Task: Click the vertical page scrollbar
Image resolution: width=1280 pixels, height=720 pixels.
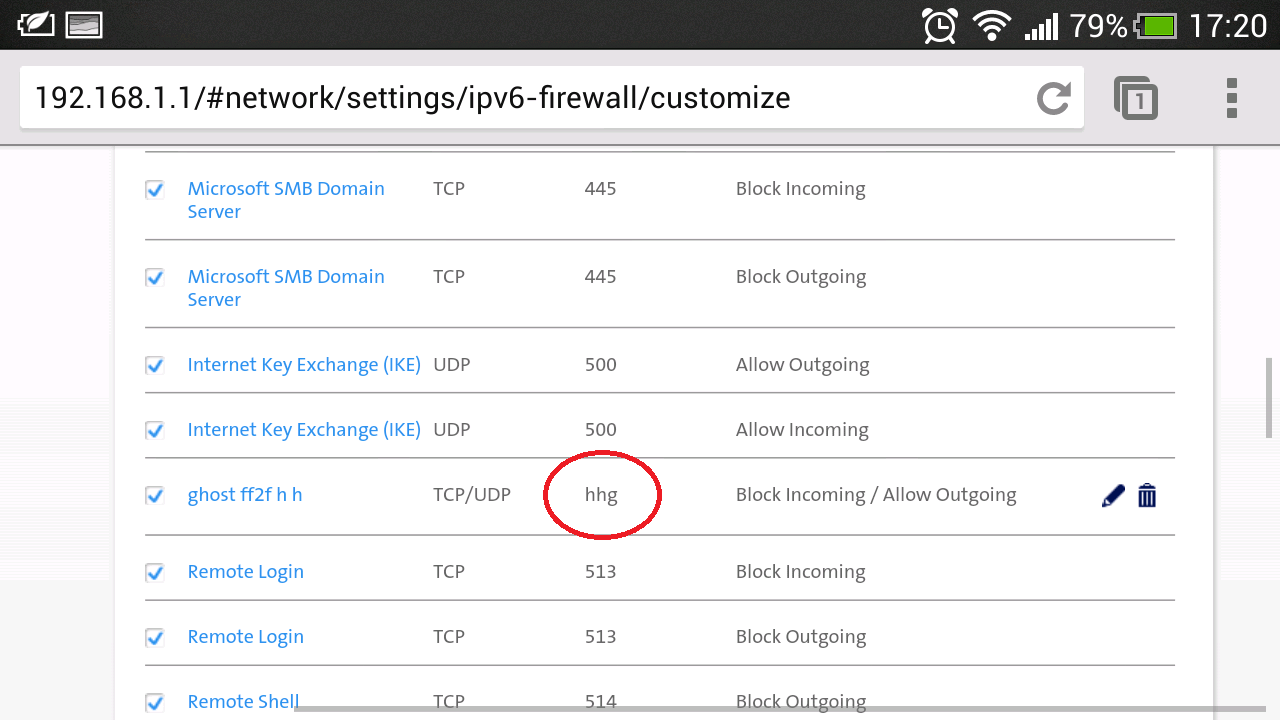Action: [x=1270, y=398]
